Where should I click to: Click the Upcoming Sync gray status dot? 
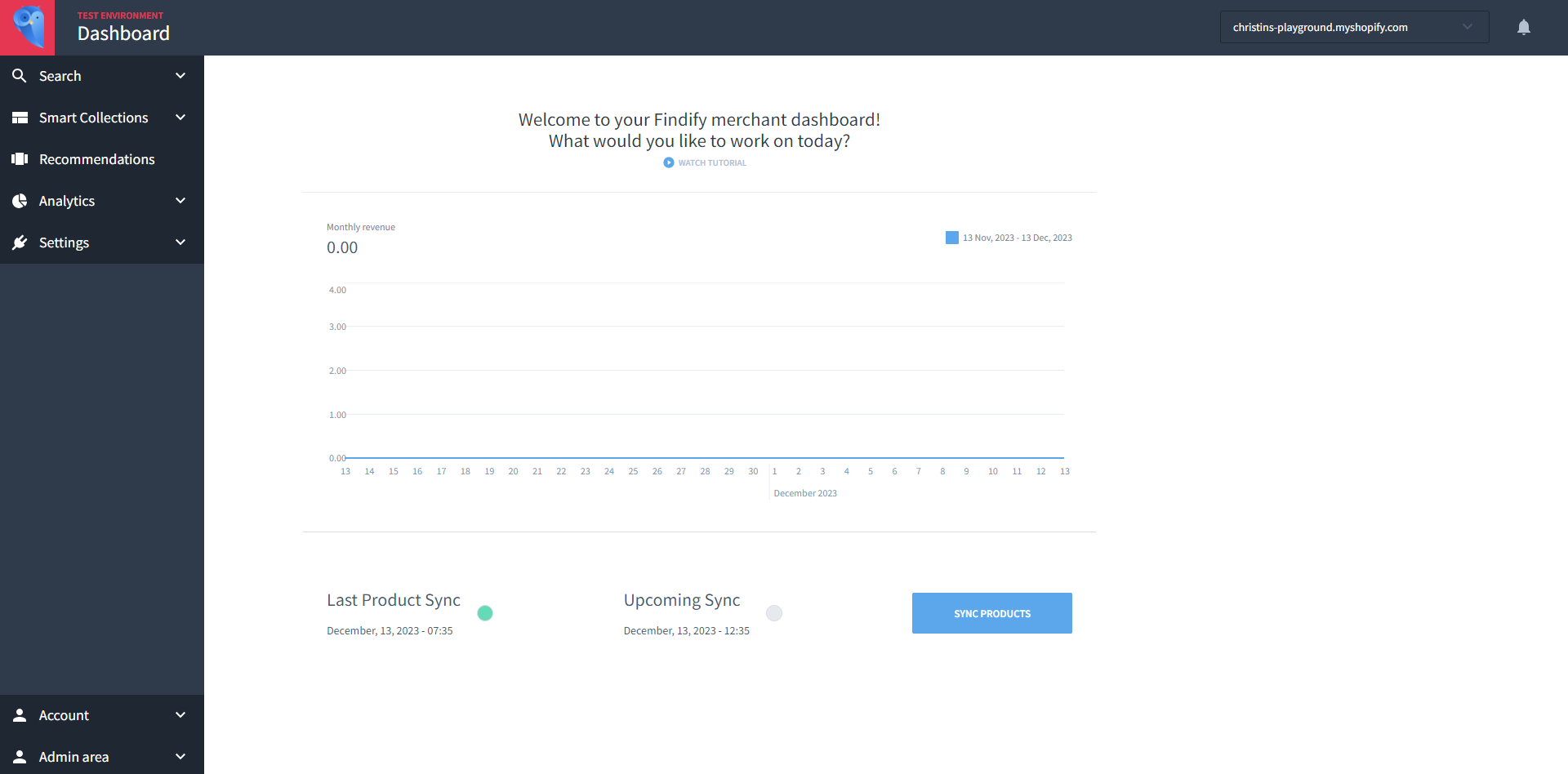774,612
